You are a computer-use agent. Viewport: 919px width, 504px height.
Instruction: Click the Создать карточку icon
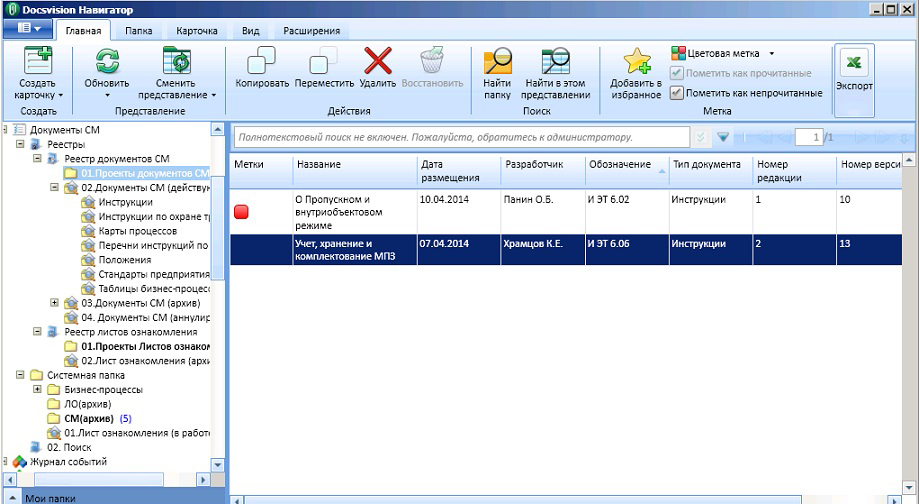point(38,61)
